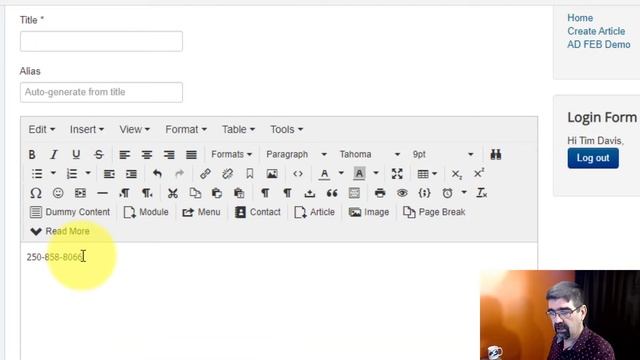This screenshot has width=640, height=360.
Task: Align text left
Action: pyautogui.click(x=124, y=154)
